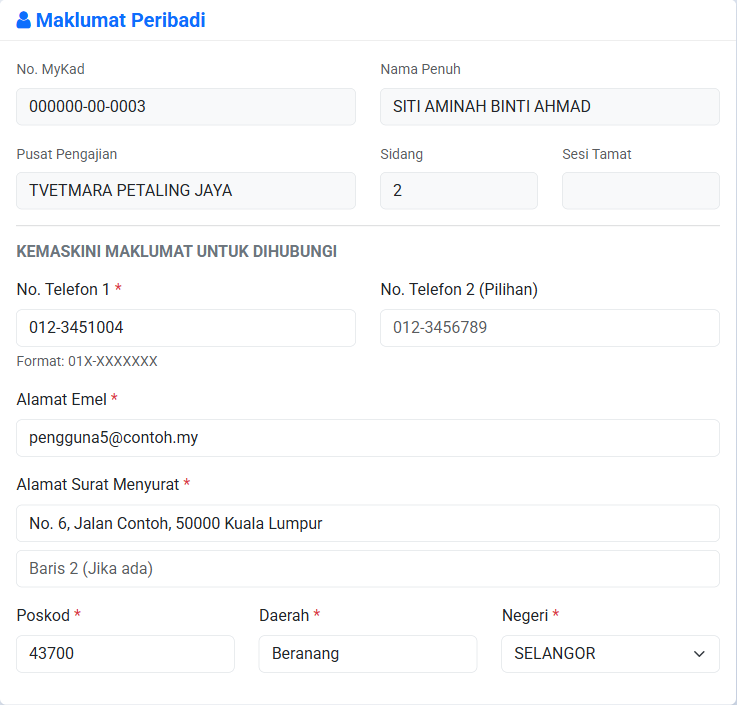This screenshot has height=705, width=737.
Task: Focus the Baris 2 (Jika ada) field
Action: click(x=368, y=569)
